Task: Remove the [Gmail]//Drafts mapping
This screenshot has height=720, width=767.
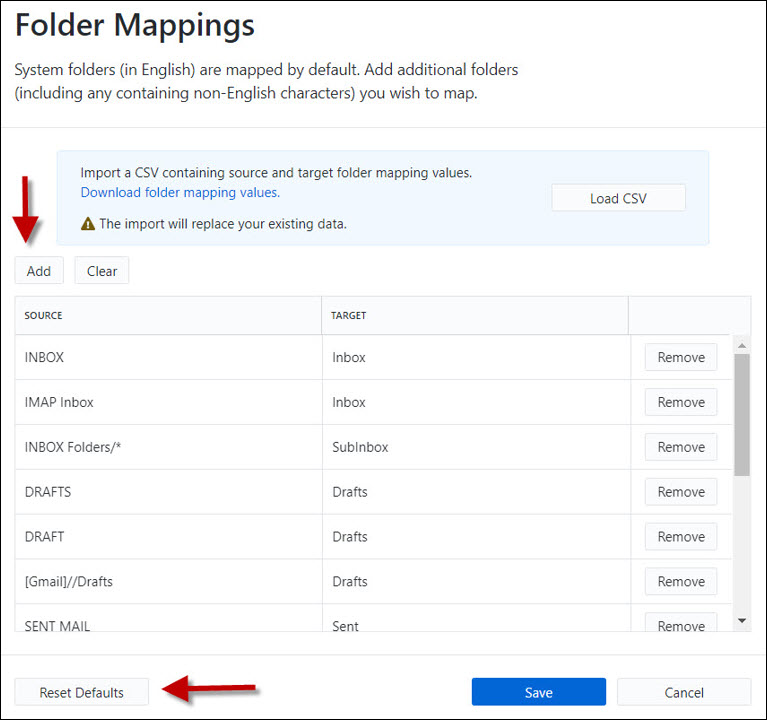Action: point(681,581)
